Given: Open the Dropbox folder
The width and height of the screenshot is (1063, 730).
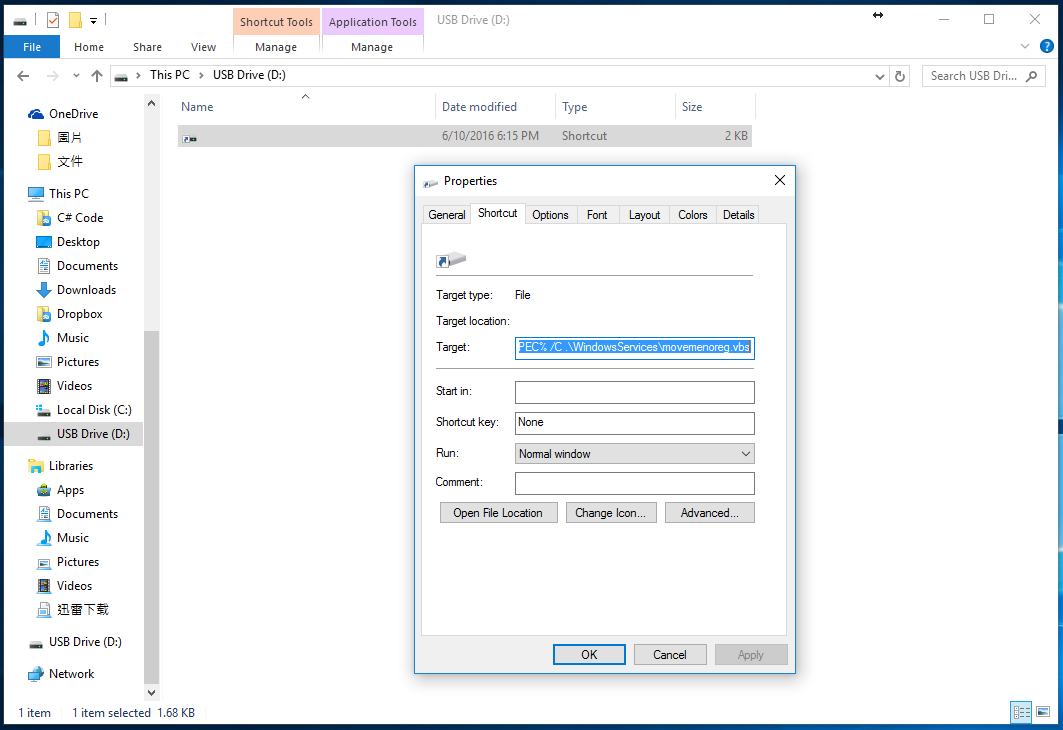Looking at the screenshot, I should coord(79,314).
